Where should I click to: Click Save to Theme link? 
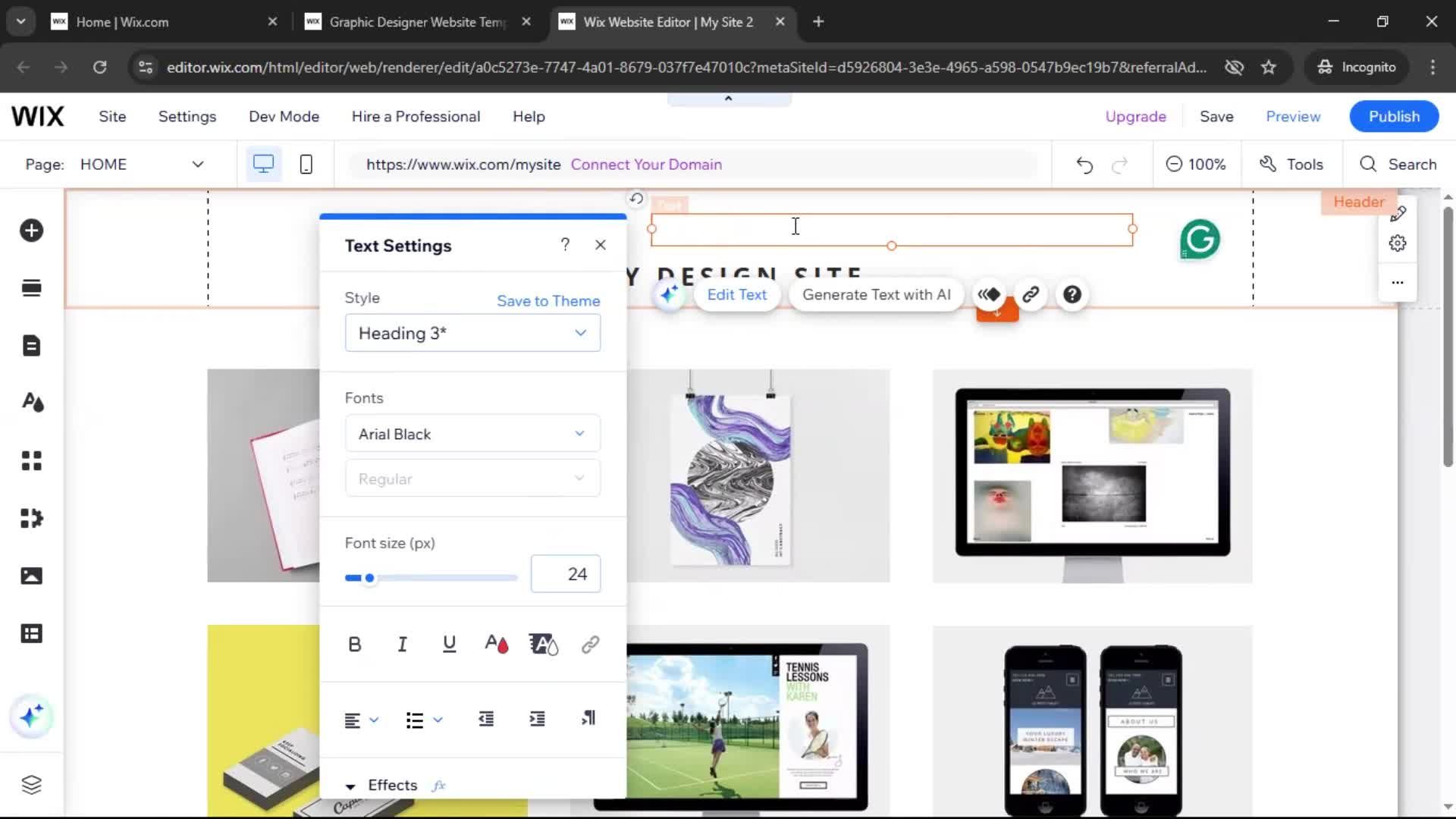(548, 301)
